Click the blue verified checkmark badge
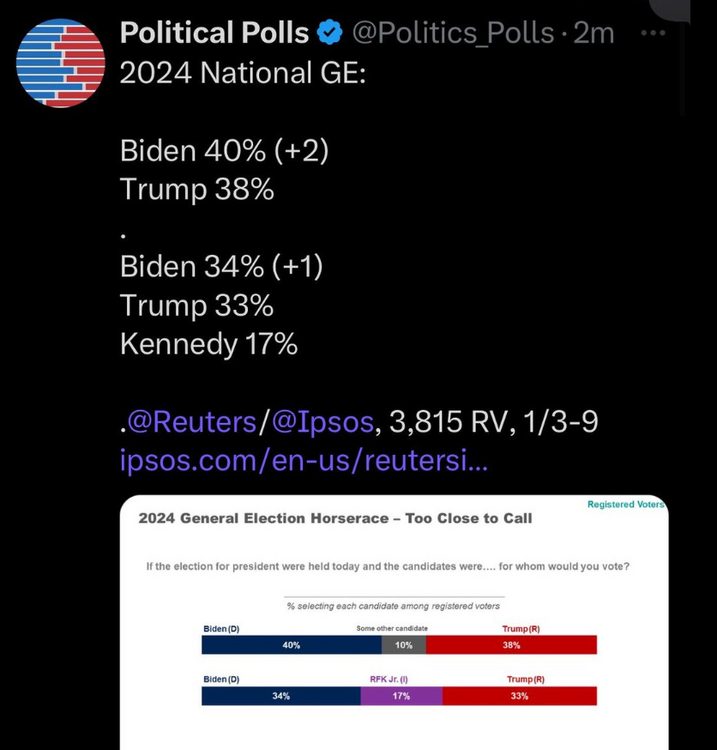 coord(330,33)
